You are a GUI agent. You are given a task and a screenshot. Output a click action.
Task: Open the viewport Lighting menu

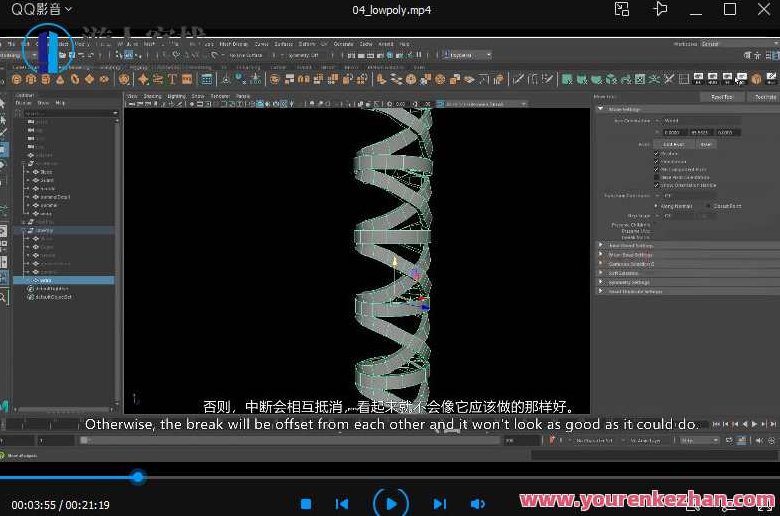pos(177,96)
